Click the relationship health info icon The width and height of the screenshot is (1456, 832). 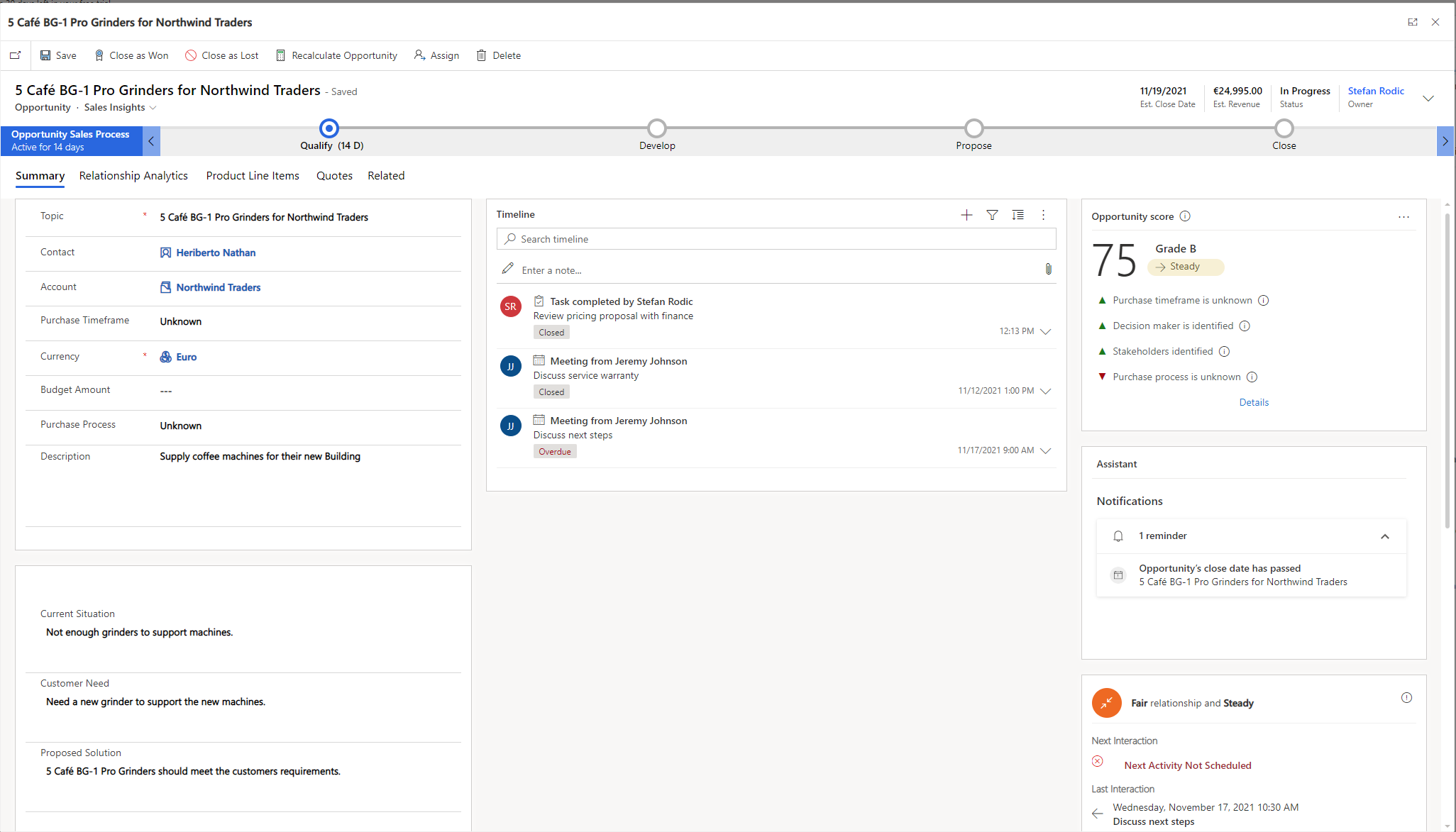click(x=1406, y=698)
